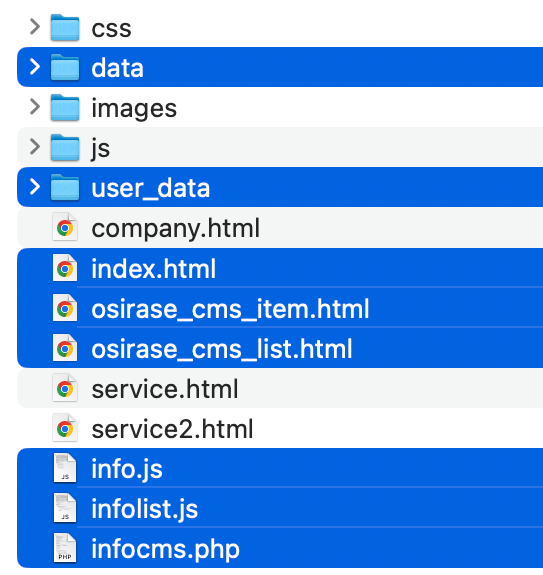Image resolution: width=543 pixels, height=575 pixels.
Task: Expand the css folder chevron
Action: [35, 27]
